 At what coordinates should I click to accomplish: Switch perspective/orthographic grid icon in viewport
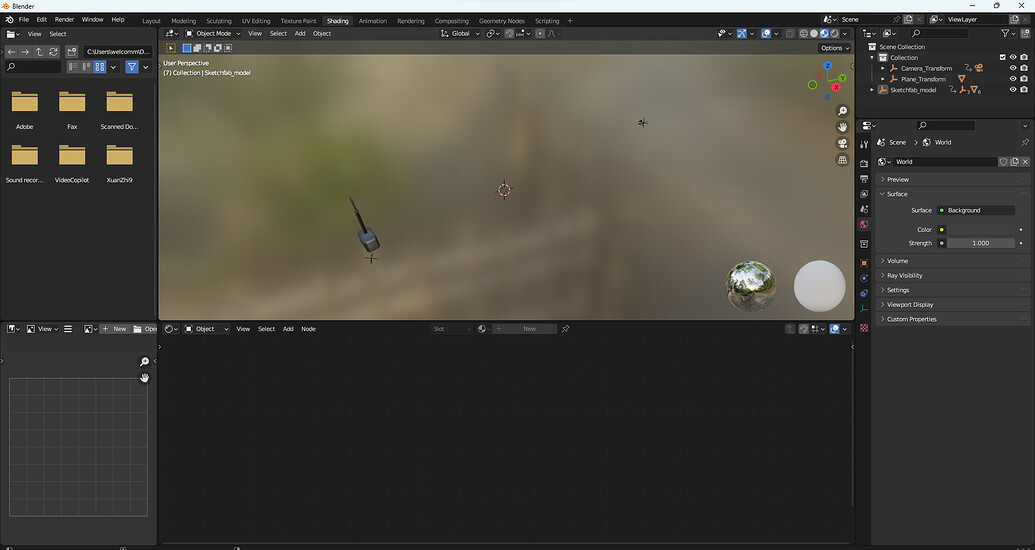(842, 160)
